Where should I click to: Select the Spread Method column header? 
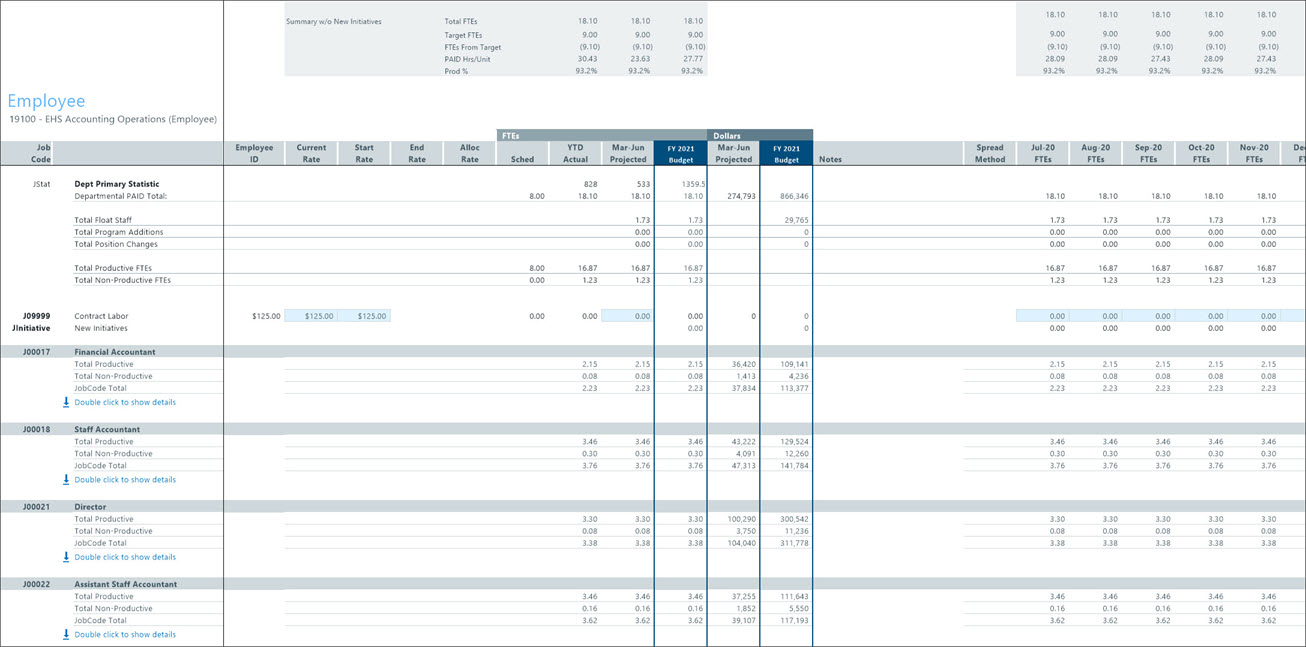tap(989, 152)
